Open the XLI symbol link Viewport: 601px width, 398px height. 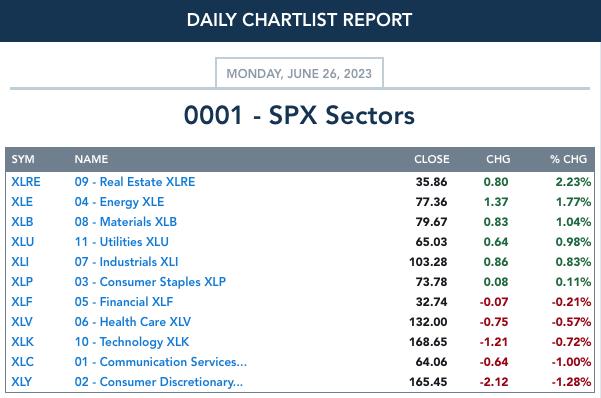click(20, 261)
